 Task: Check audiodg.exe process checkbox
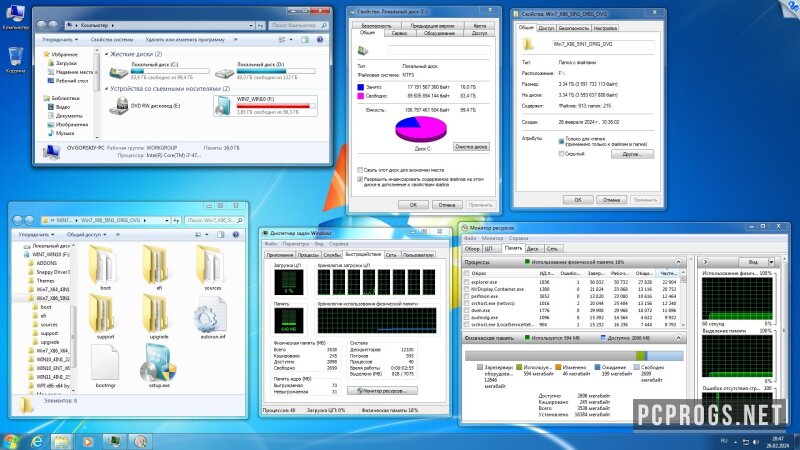467,317
